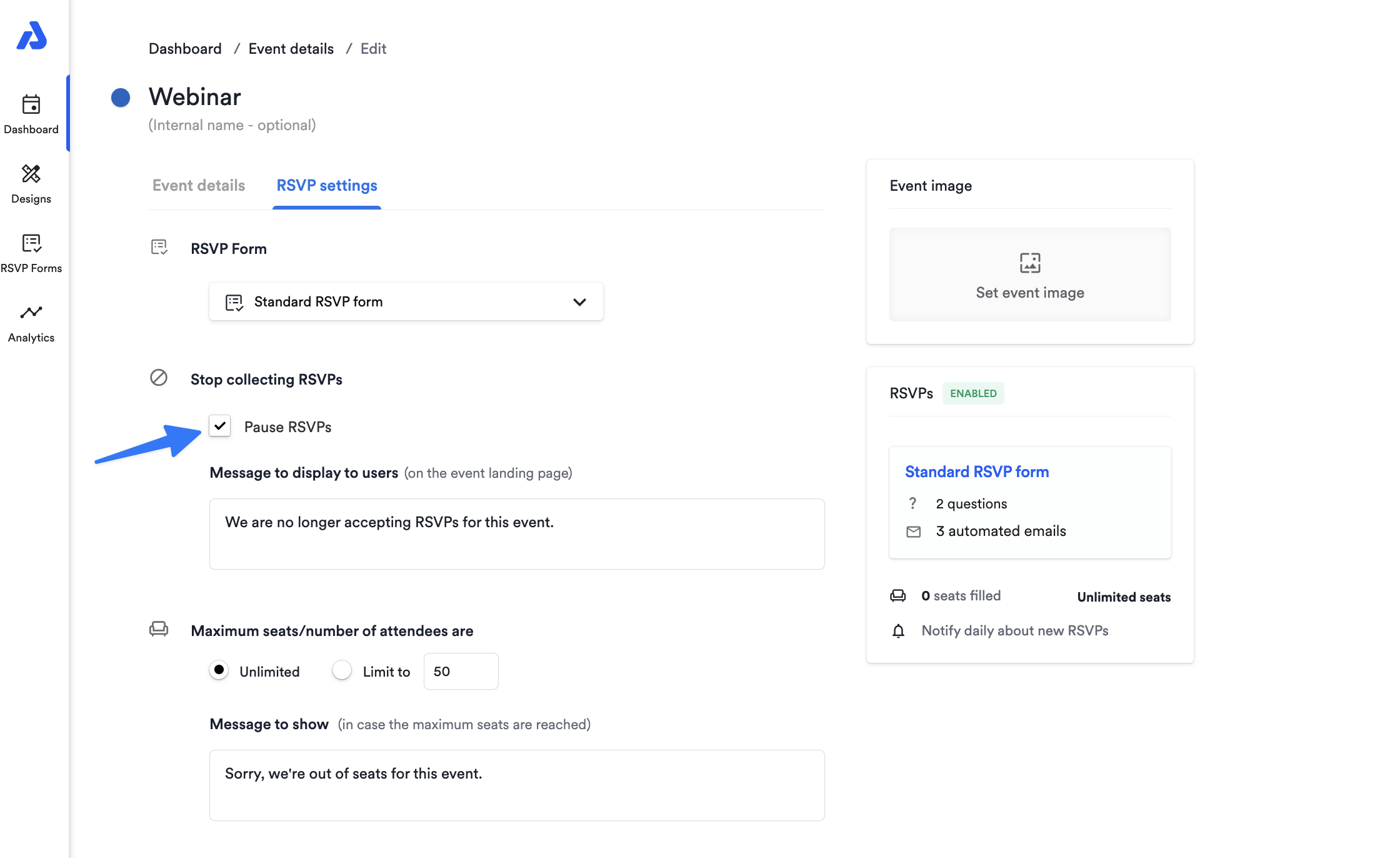Click the envelope icon beside automated emails
Screen dimensions: 1400x858
coord(913,532)
